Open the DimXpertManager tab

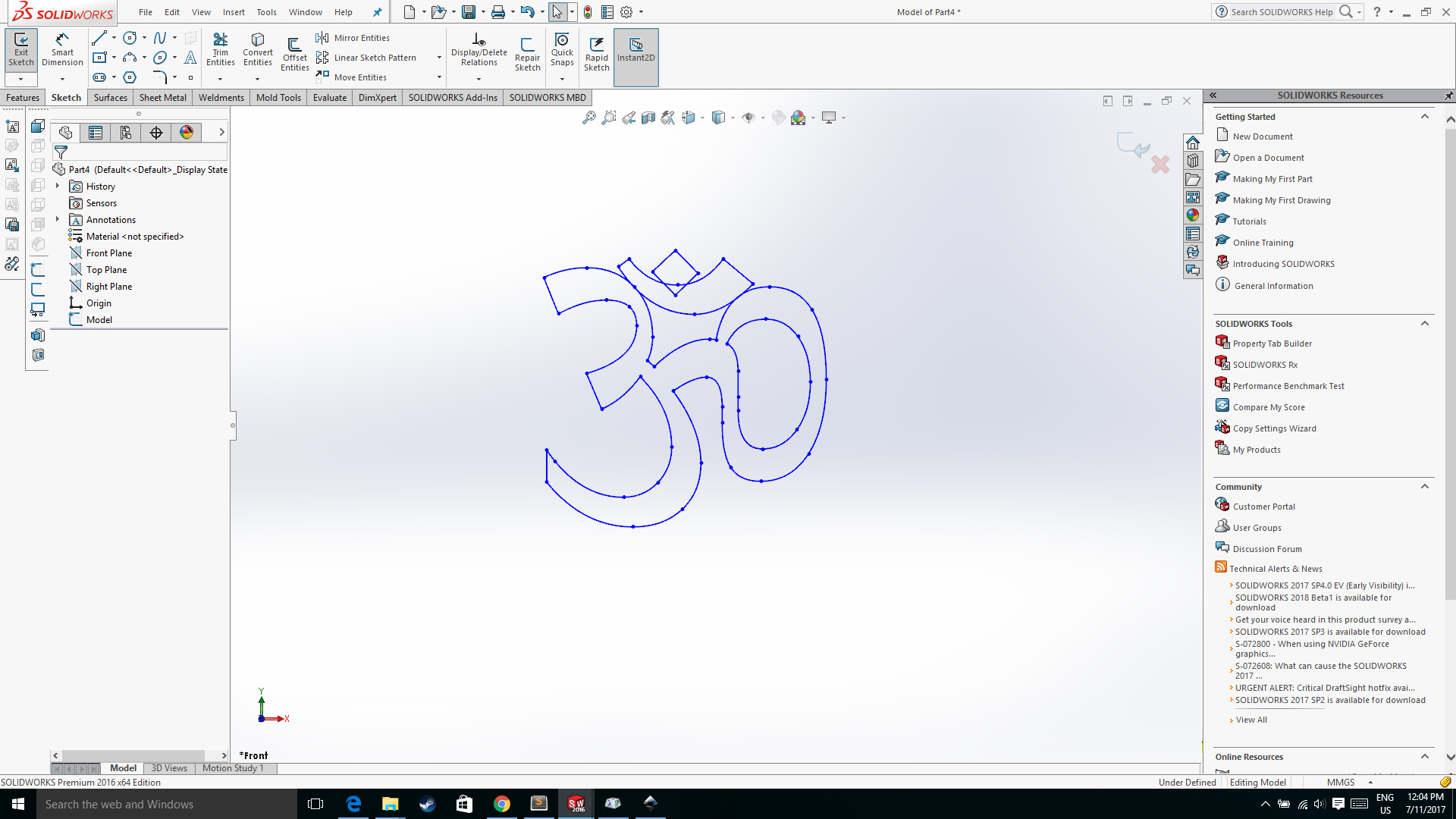(x=156, y=133)
